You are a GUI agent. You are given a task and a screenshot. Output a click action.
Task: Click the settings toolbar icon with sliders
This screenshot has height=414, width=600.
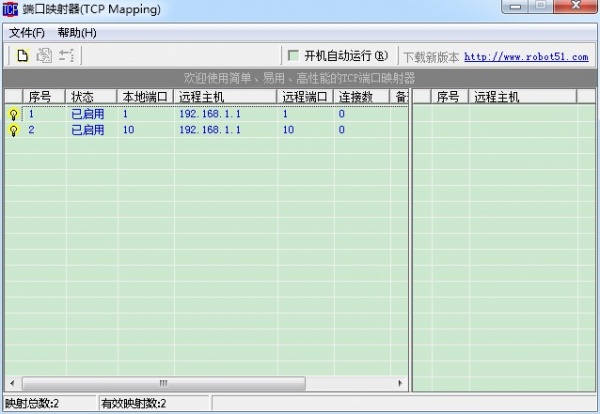pyautogui.click(x=67, y=56)
